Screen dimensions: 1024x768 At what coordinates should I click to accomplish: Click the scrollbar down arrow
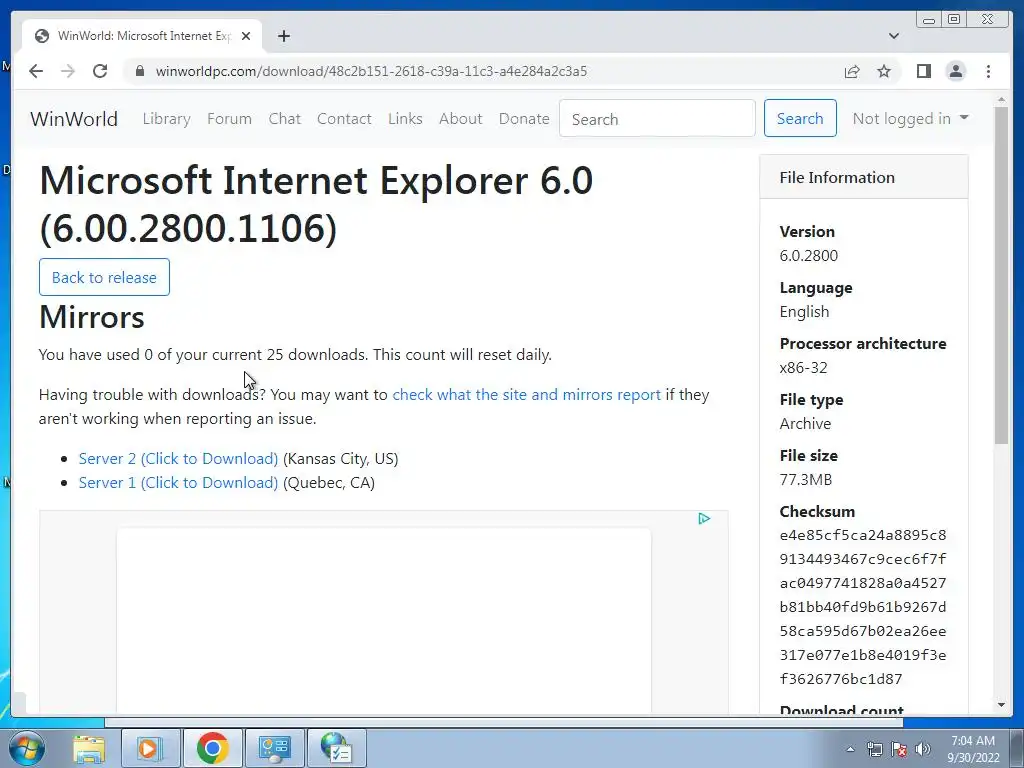[x=1001, y=705]
